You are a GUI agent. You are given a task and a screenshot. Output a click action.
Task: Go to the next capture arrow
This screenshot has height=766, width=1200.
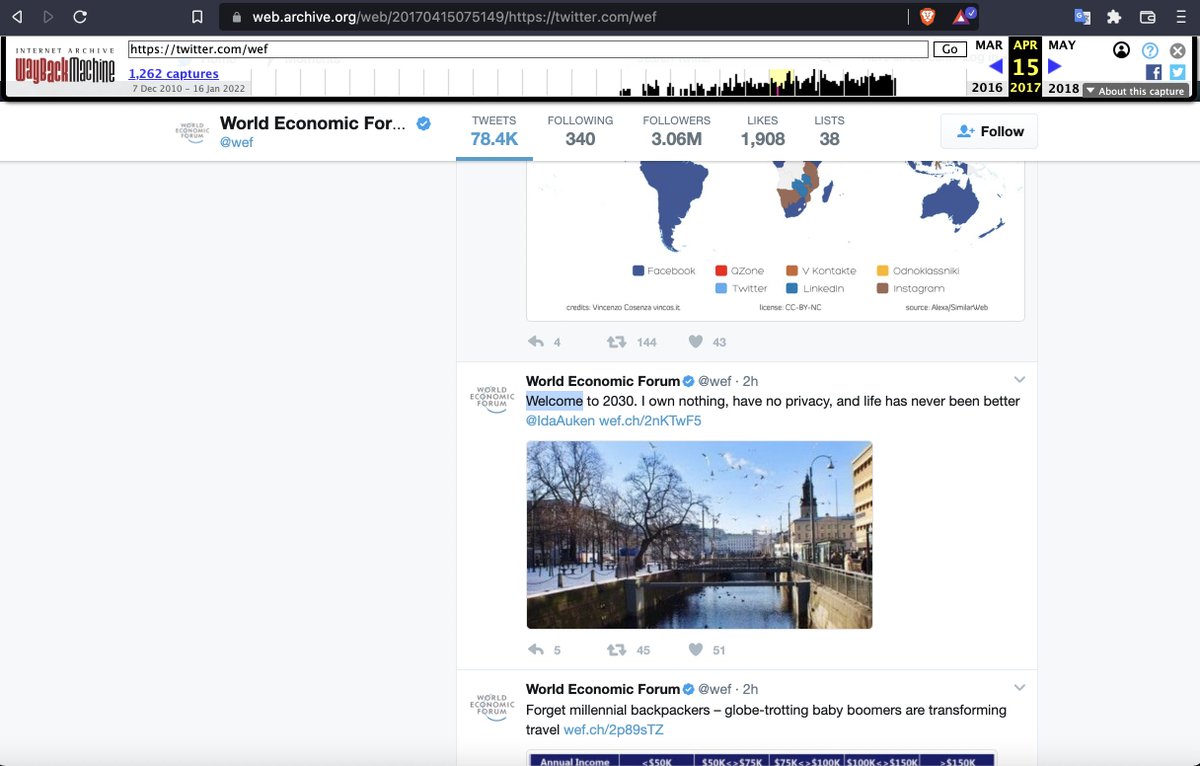[1054, 67]
